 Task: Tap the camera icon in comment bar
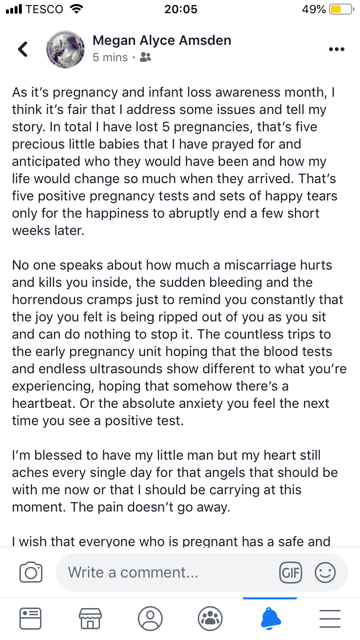click(x=31, y=572)
